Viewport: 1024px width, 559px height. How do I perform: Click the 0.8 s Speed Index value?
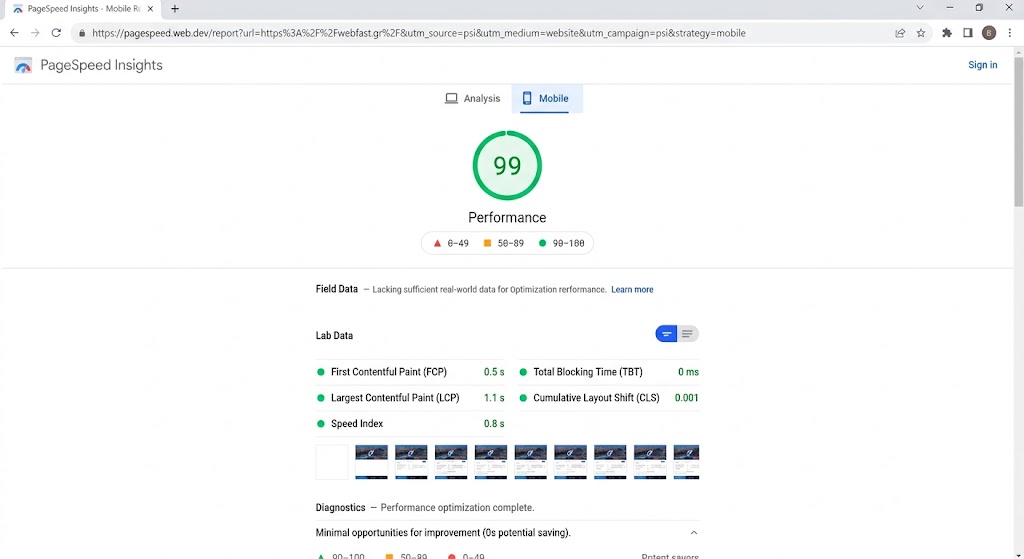coord(494,424)
